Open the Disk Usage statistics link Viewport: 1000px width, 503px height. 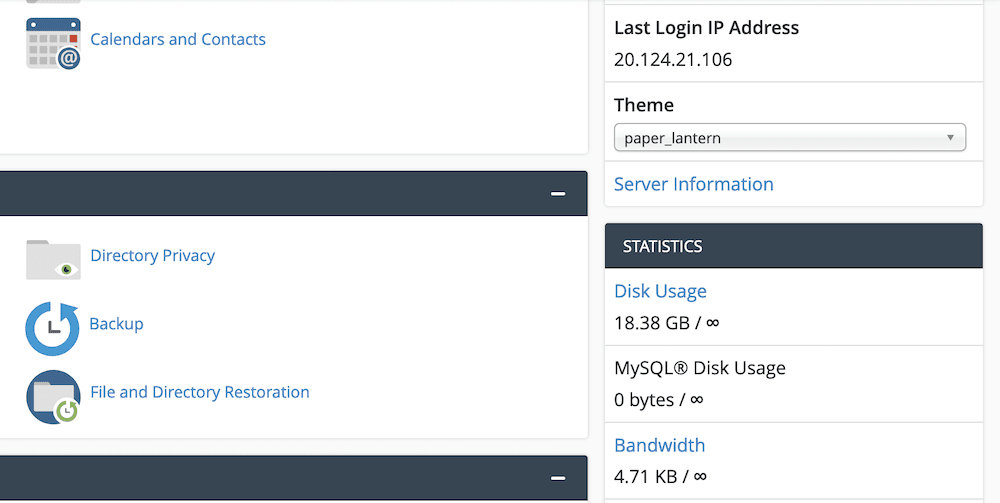point(660,291)
